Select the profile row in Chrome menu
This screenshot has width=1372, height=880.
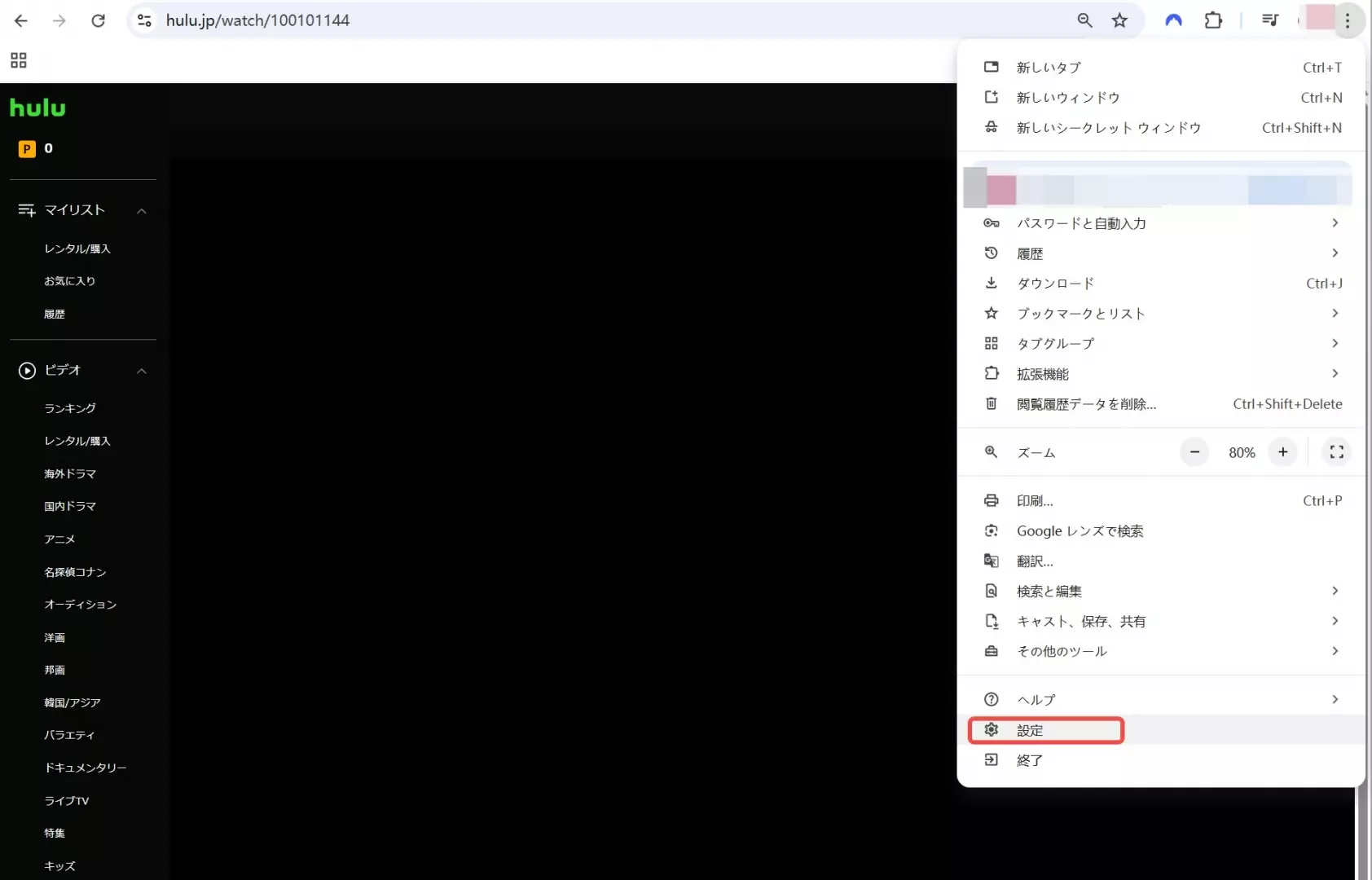1158,187
